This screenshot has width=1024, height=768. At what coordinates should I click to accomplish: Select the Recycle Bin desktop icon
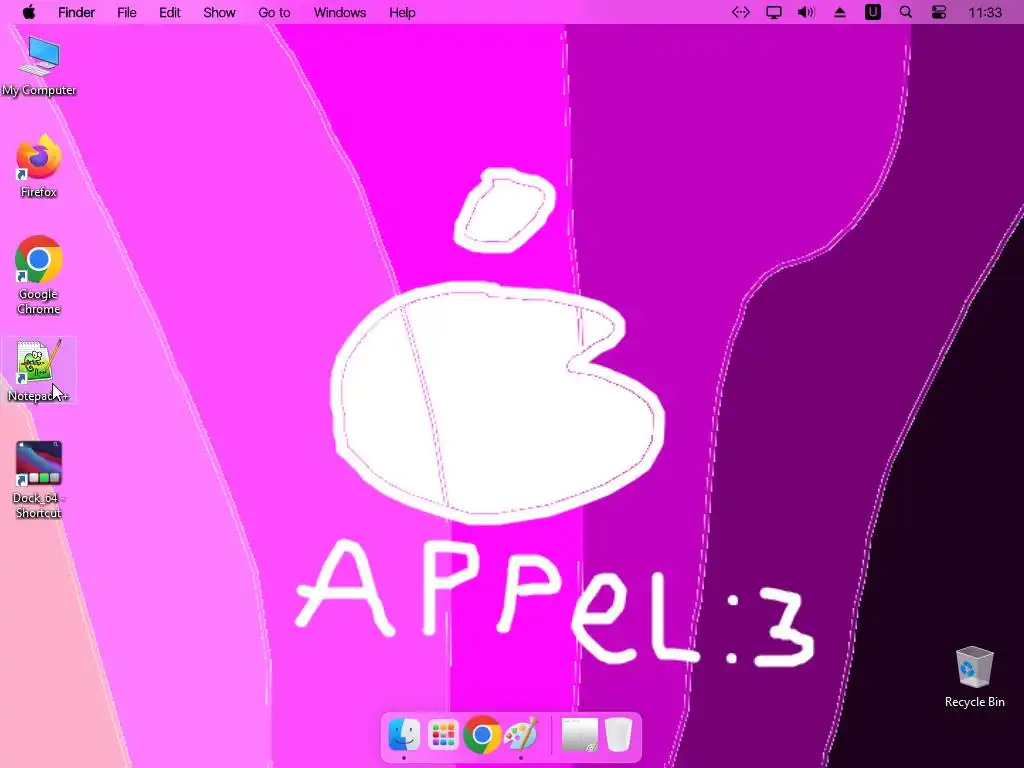[x=974, y=677]
